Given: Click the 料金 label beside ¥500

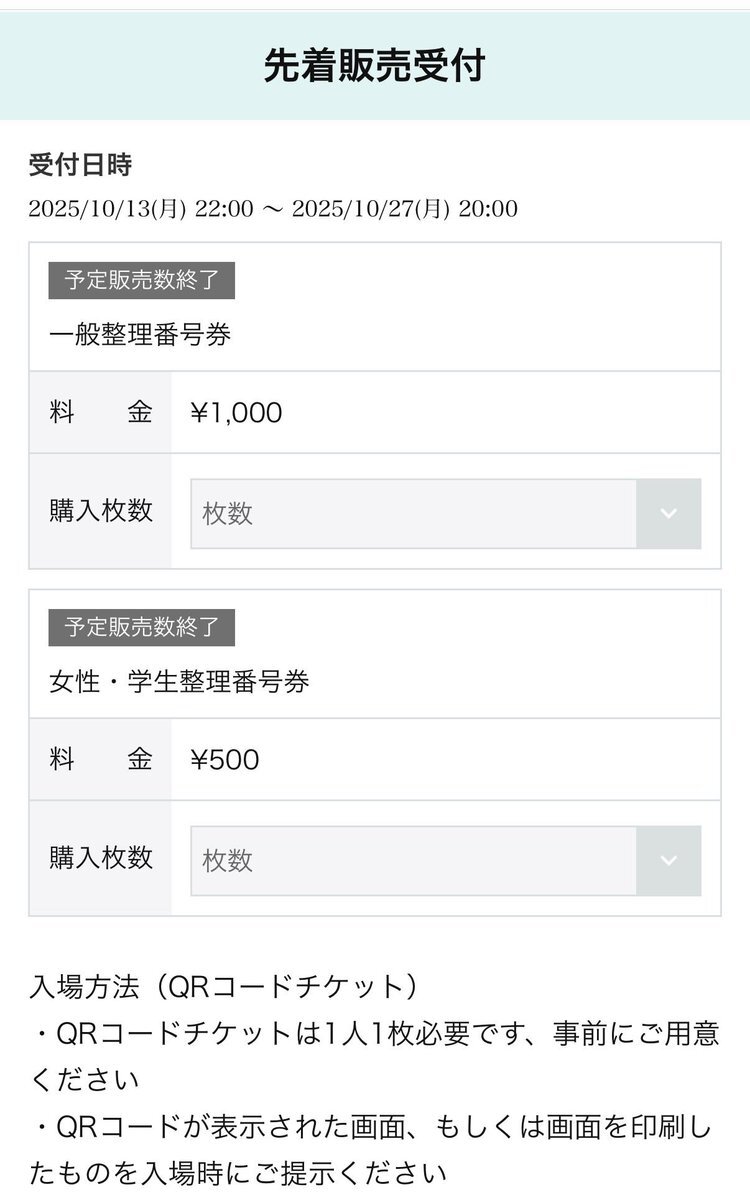Looking at the screenshot, I should 101,759.
